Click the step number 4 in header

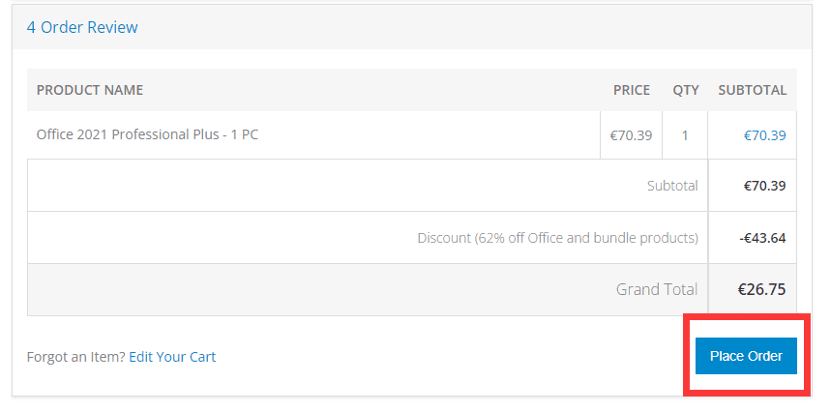(x=31, y=27)
